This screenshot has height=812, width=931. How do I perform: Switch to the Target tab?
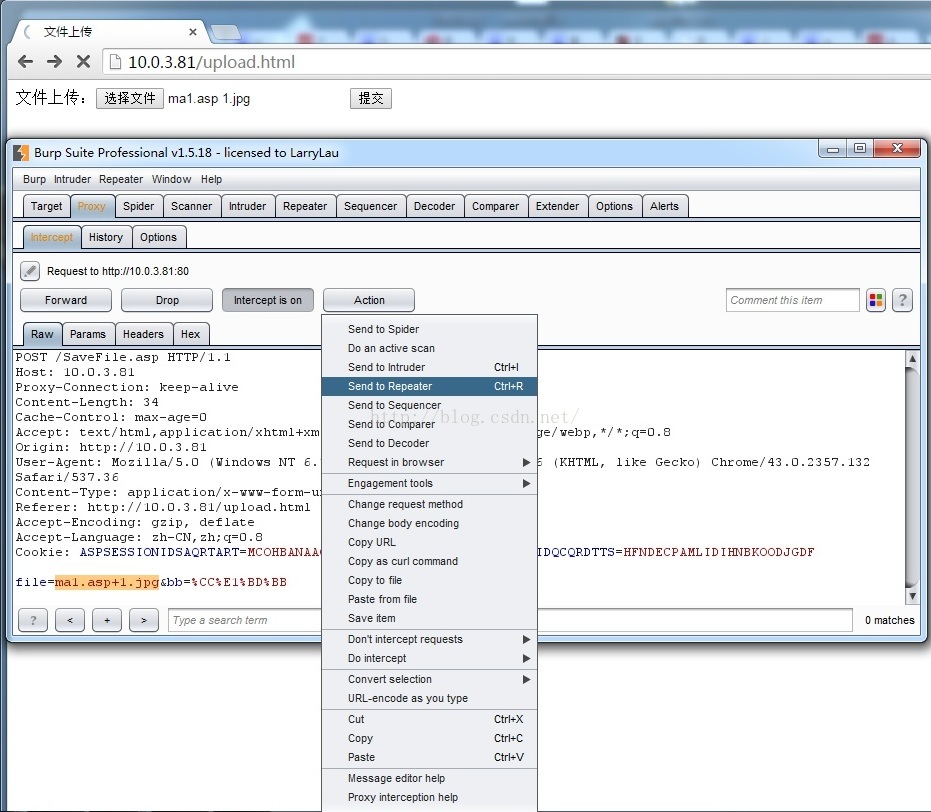(x=46, y=206)
